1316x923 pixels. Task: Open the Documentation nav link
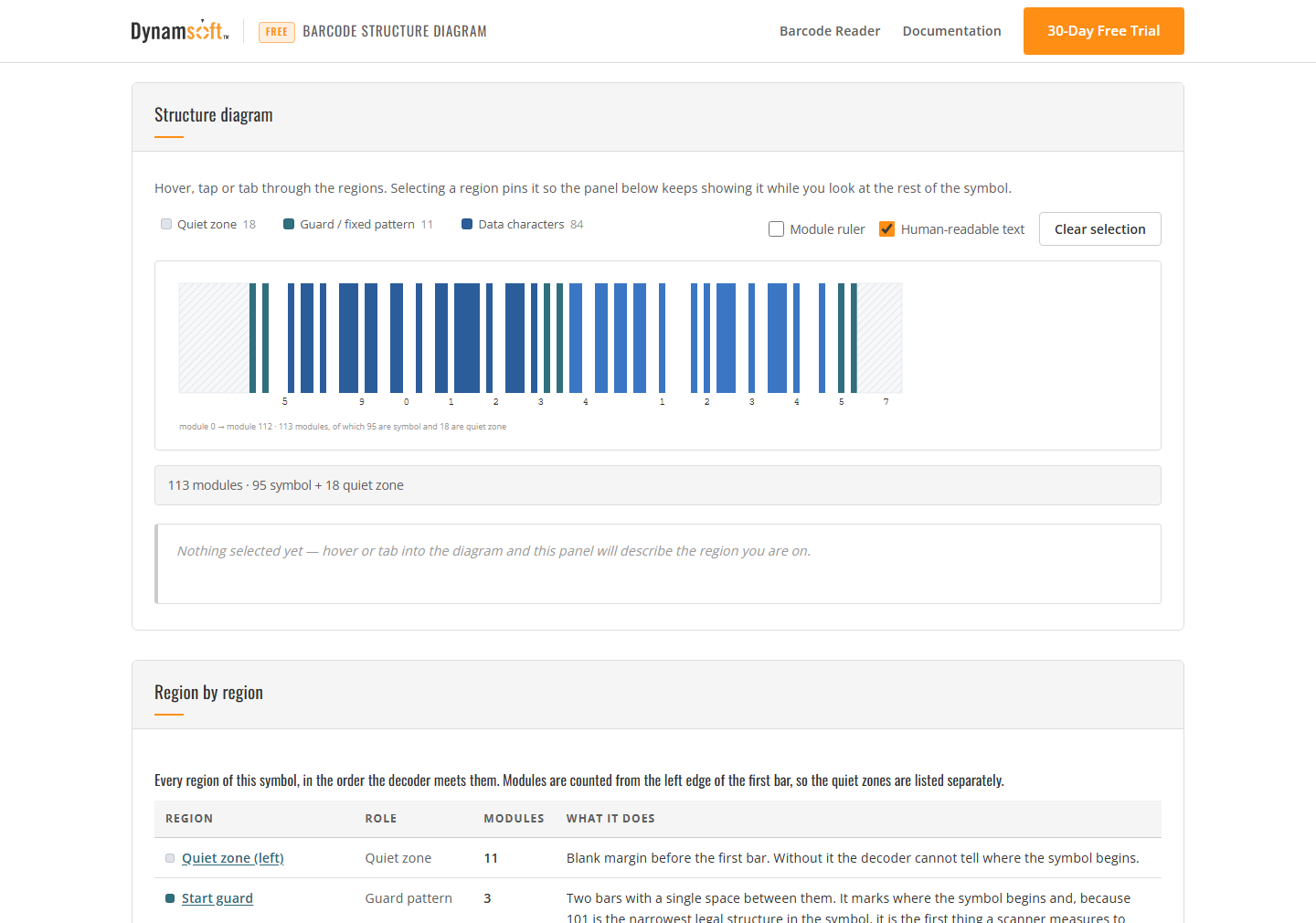(951, 31)
